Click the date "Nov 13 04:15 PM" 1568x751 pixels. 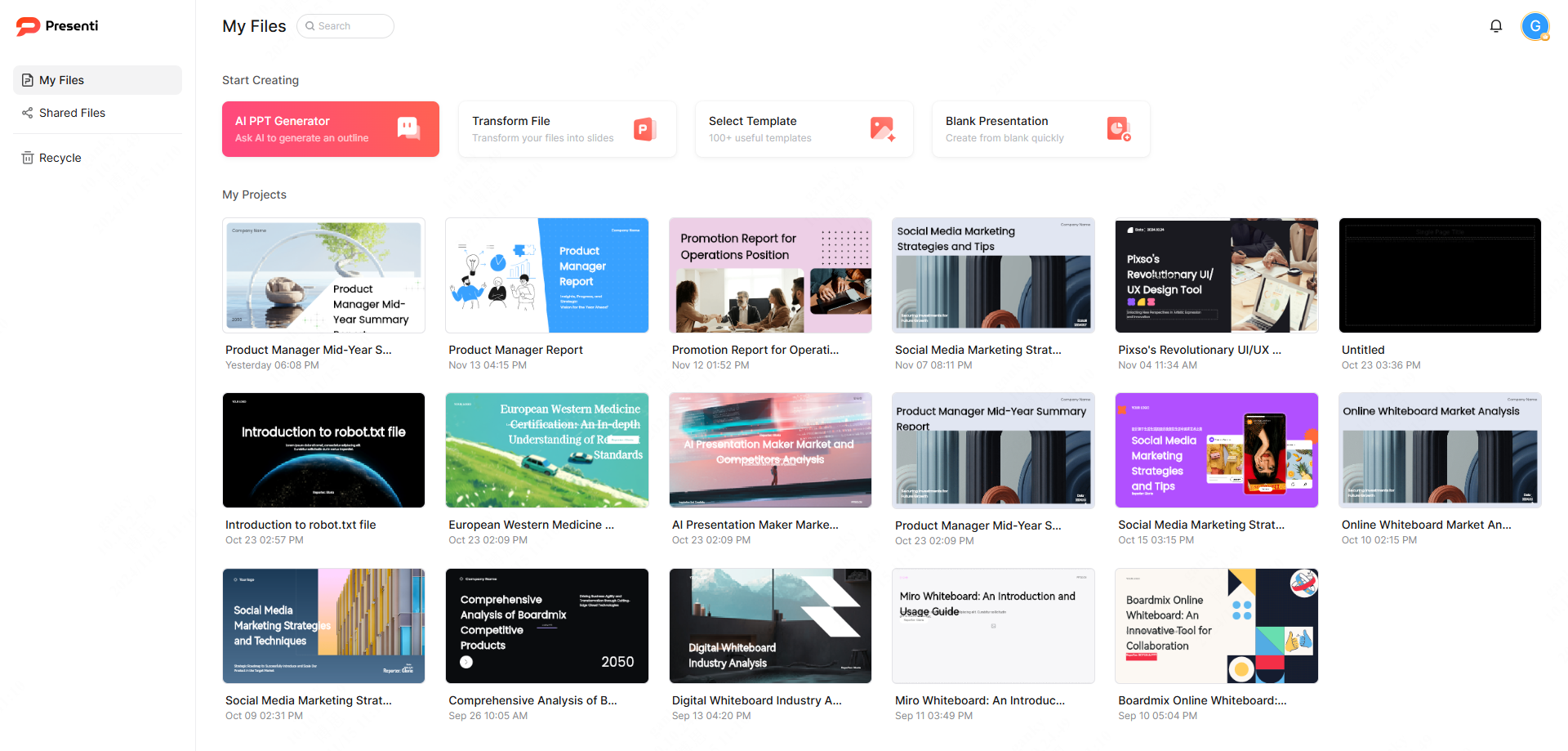pyautogui.click(x=488, y=365)
